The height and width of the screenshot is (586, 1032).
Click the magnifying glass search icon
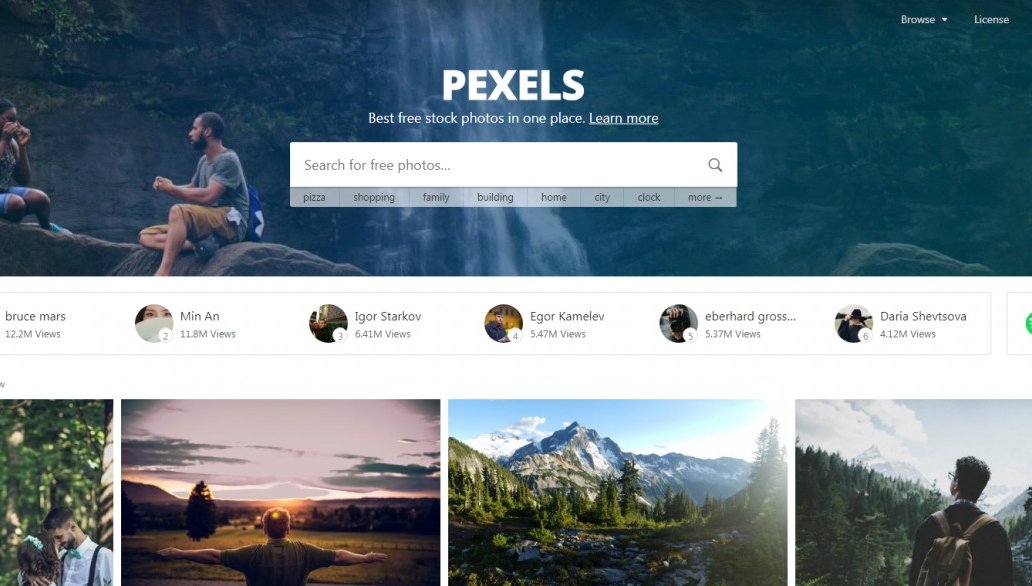(715, 165)
